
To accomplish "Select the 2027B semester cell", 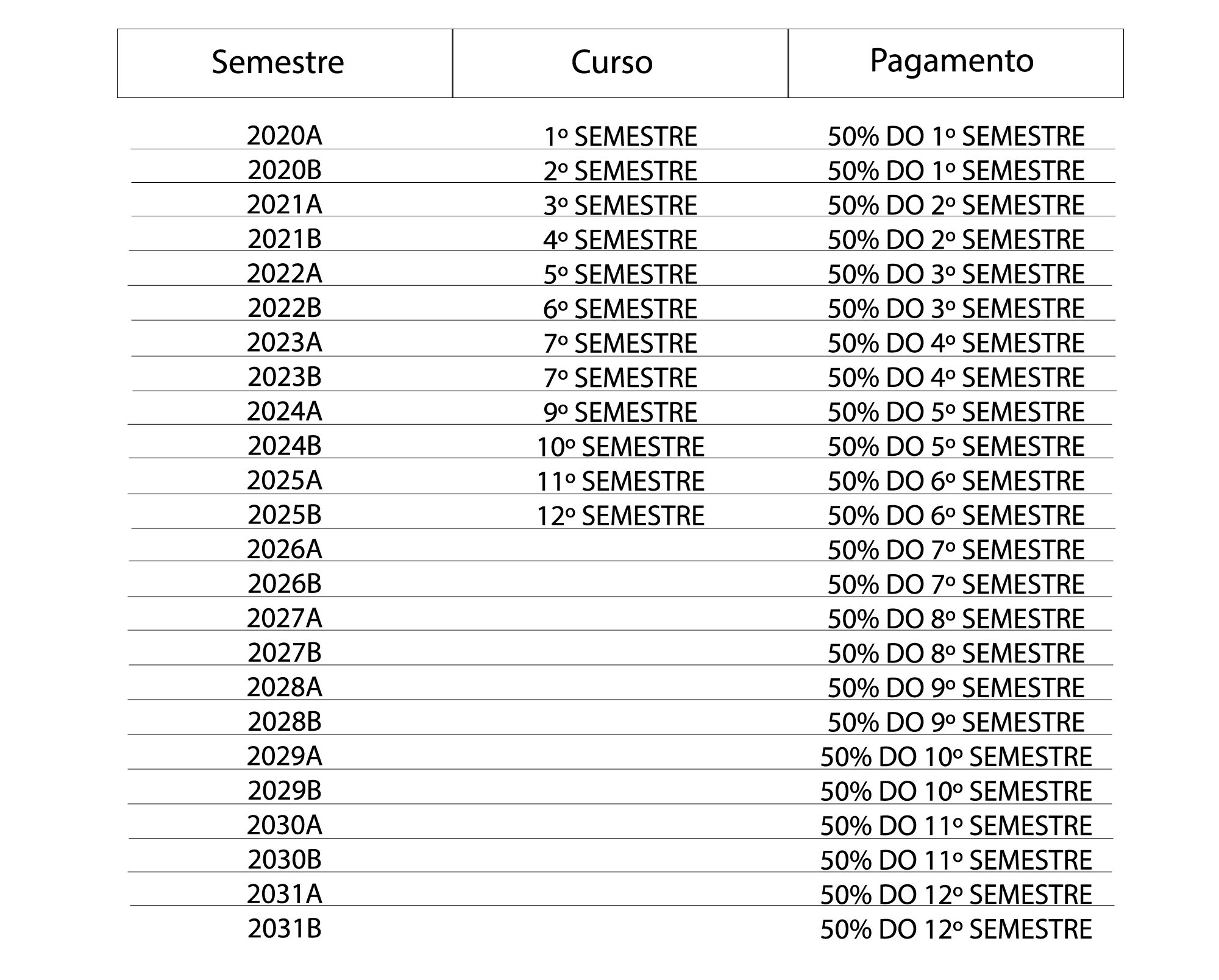I will tap(285, 653).
